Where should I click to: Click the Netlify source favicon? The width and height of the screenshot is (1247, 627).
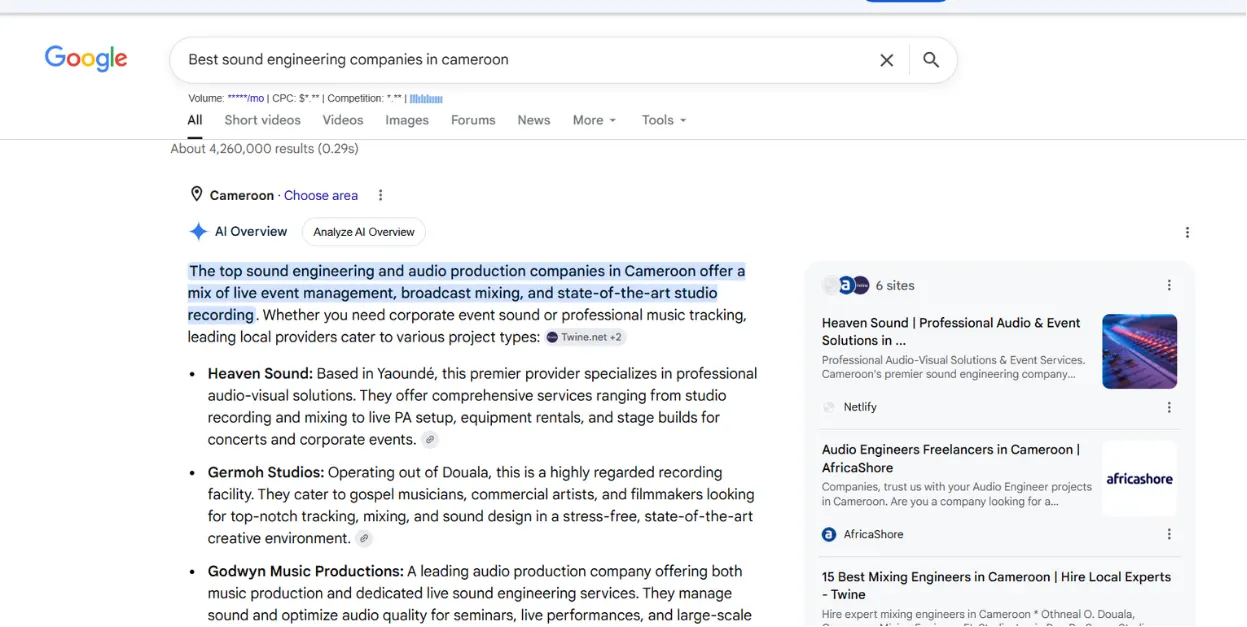[x=829, y=407]
